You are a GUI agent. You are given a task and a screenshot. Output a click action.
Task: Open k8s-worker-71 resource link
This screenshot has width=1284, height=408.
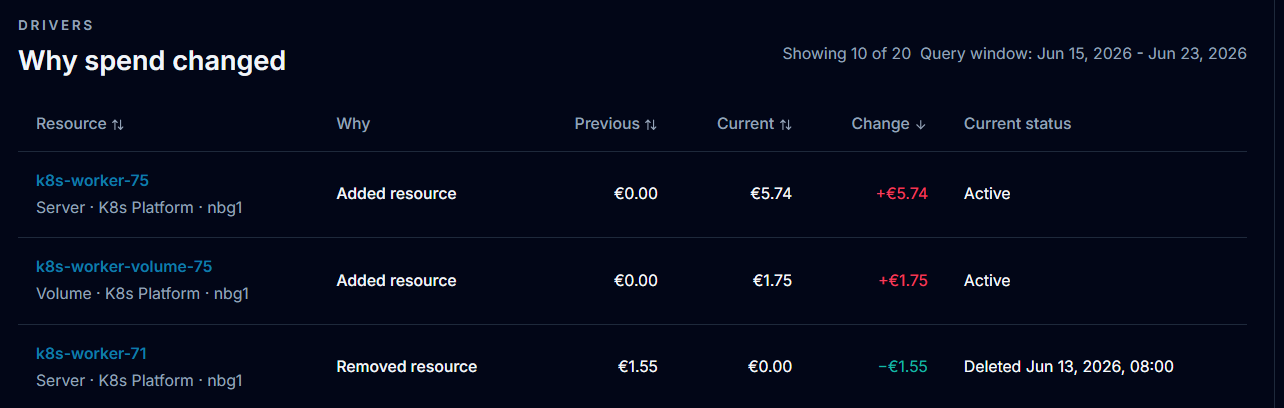pos(92,353)
